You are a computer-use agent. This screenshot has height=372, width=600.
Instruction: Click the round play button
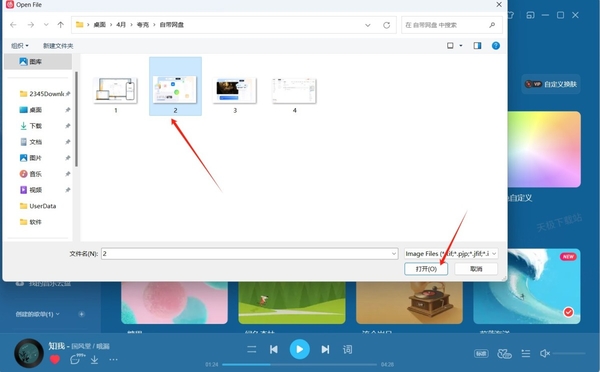[x=299, y=349]
